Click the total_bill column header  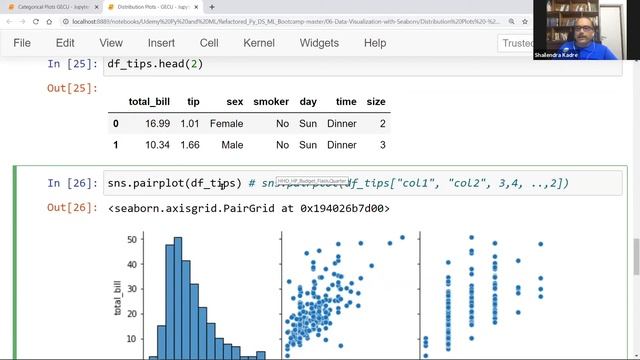(x=149, y=102)
